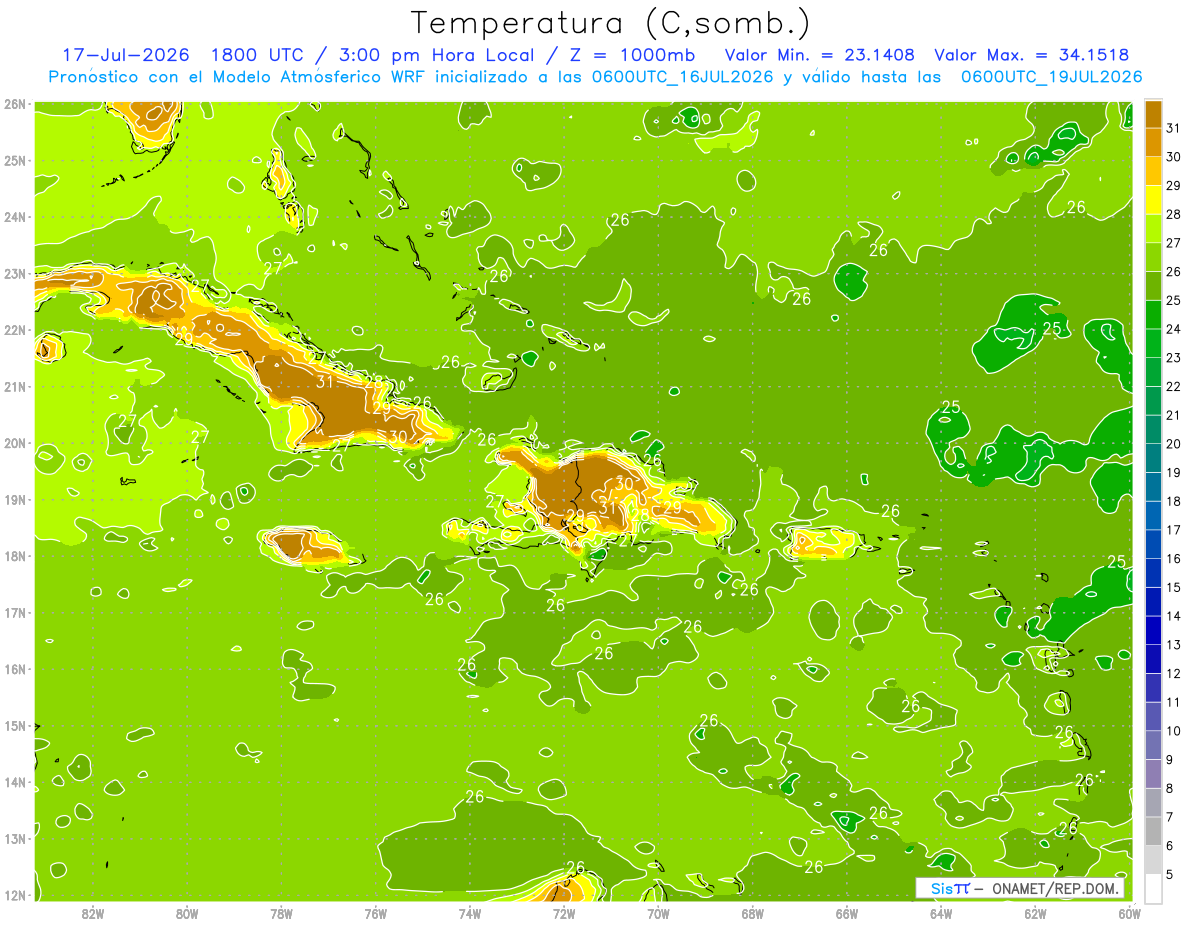The width and height of the screenshot is (1200, 927).
Task: Click the brown legend swatch above 31
Action: (1154, 114)
